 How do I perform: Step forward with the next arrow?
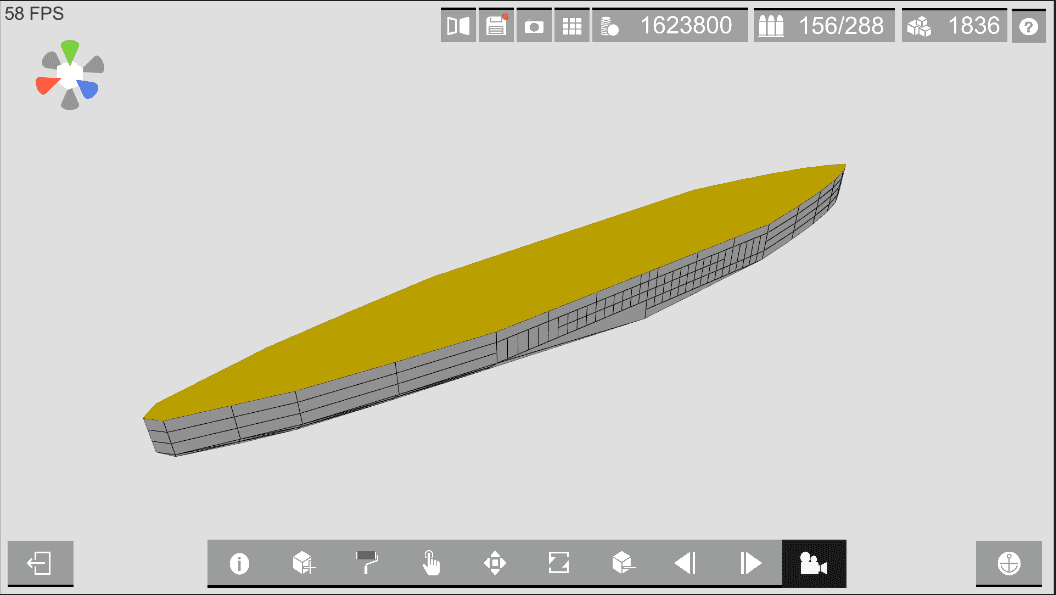750,563
